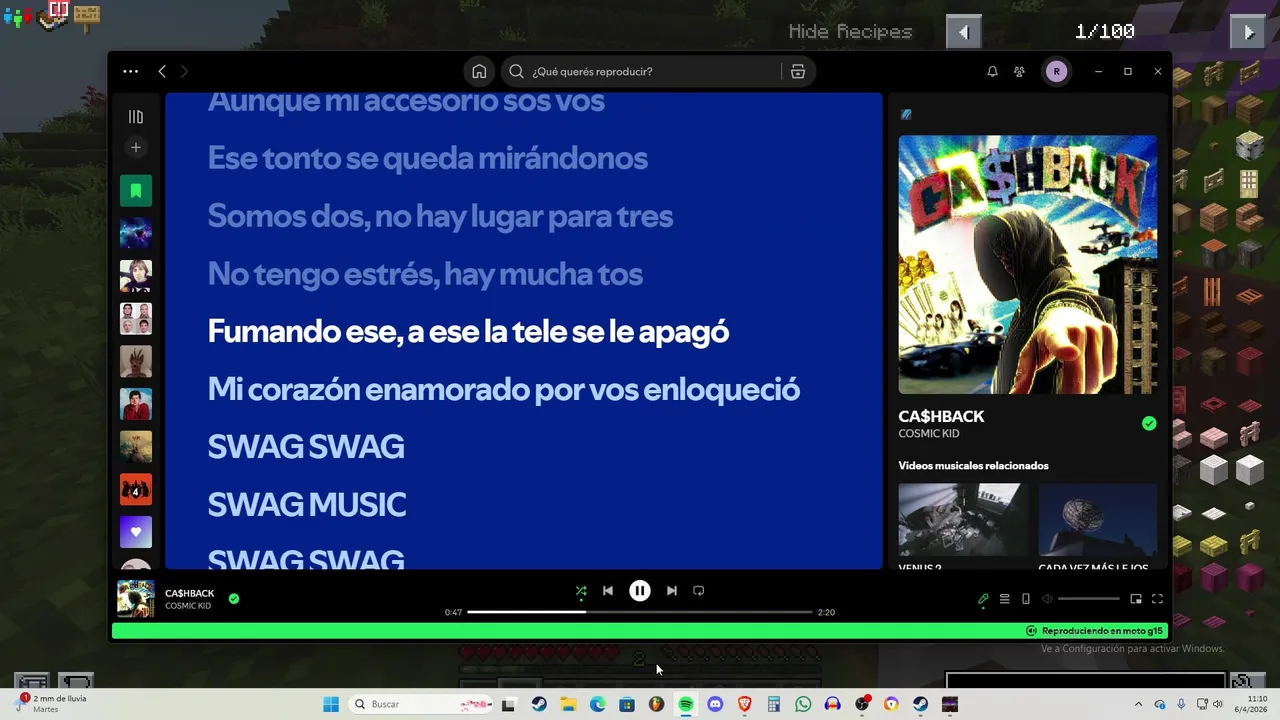Pause the current song

640,591
